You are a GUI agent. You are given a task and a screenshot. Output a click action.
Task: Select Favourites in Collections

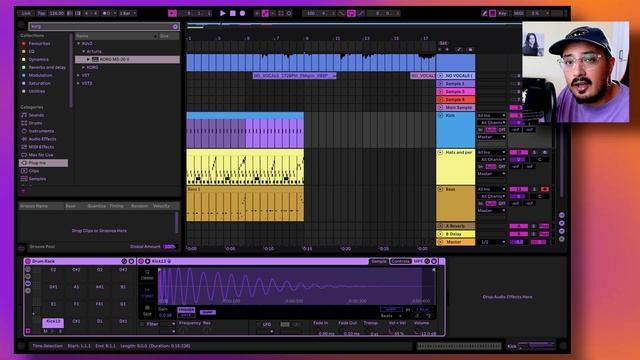(39, 43)
